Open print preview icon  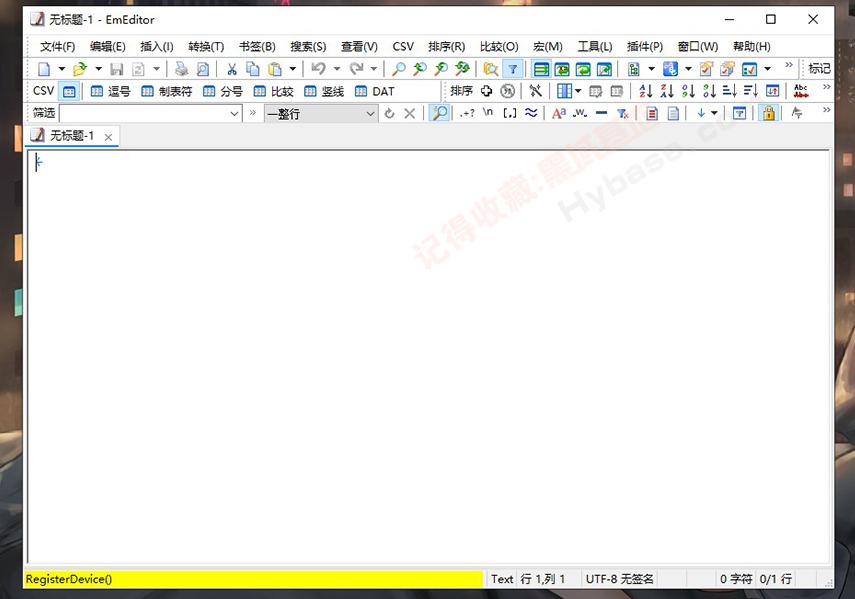coord(202,69)
